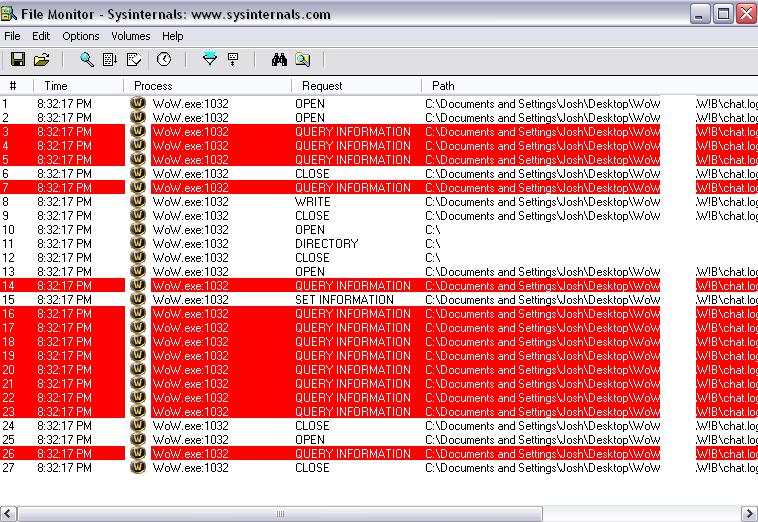Select the DIRECTORY request in row 11

[x=327, y=244]
